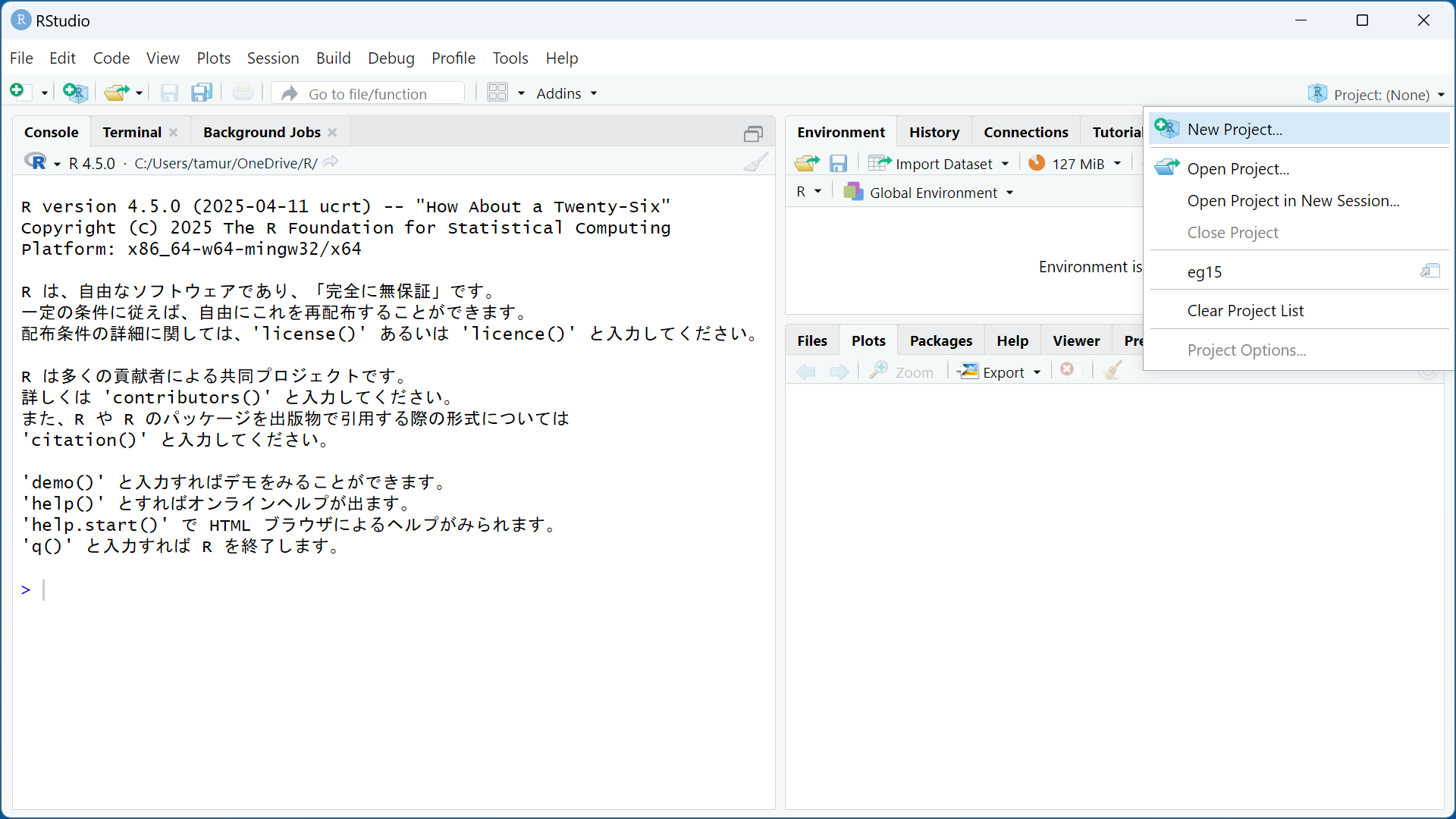
Task: Maximize the Console pane using corner icon
Action: click(x=753, y=134)
